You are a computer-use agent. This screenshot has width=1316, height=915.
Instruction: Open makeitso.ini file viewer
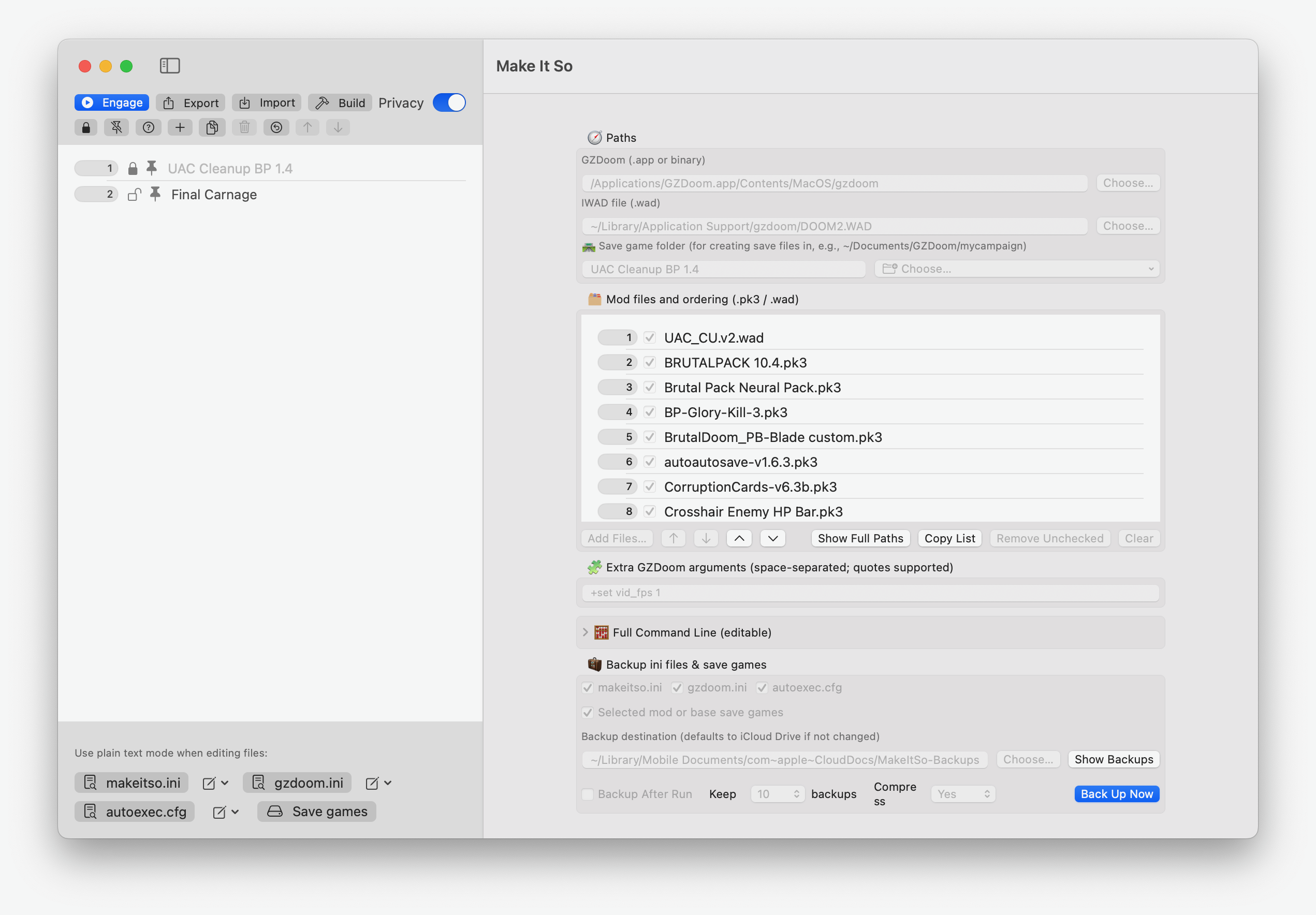pyautogui.click(x=132, y=783)
